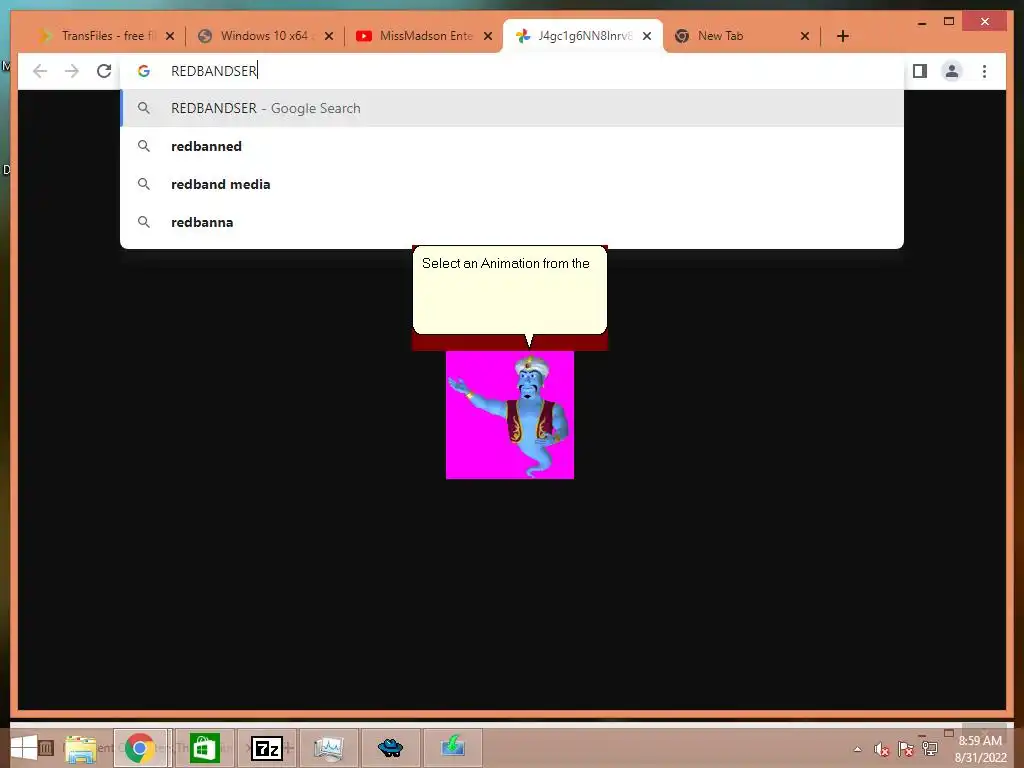
Task: Close the New Tab tab
Action: click(805, 36)
